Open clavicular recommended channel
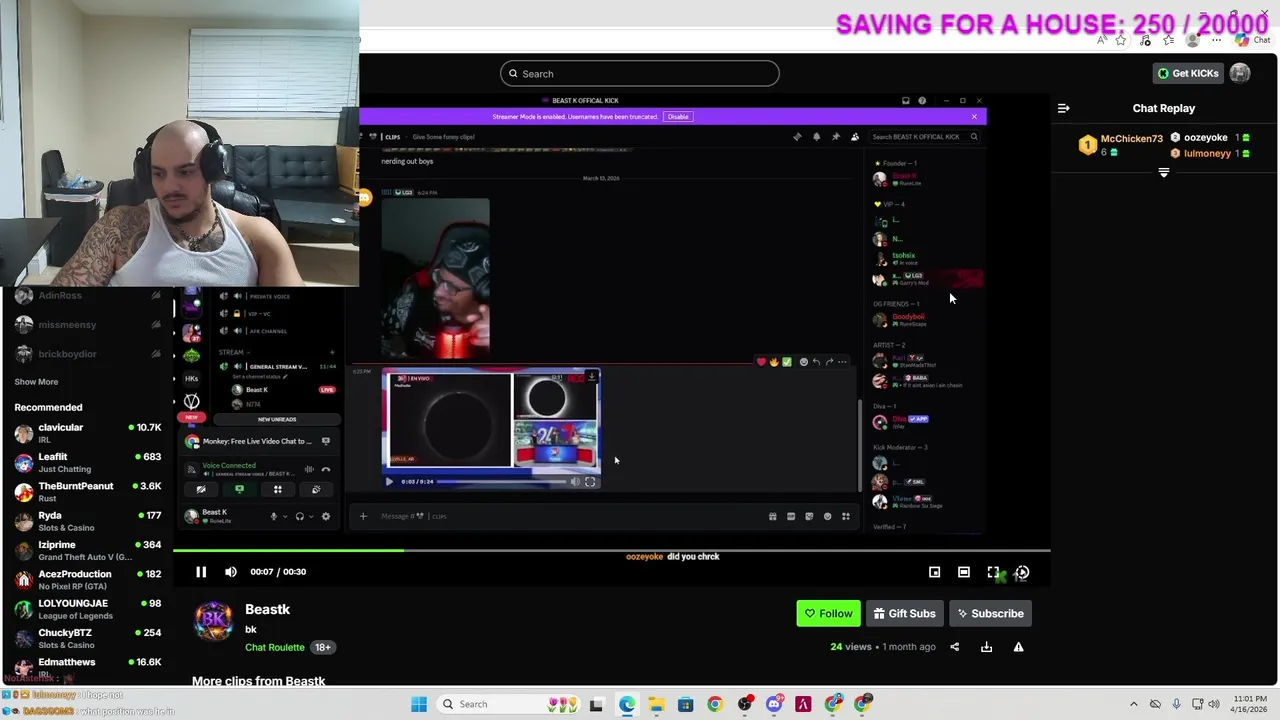 88,433
